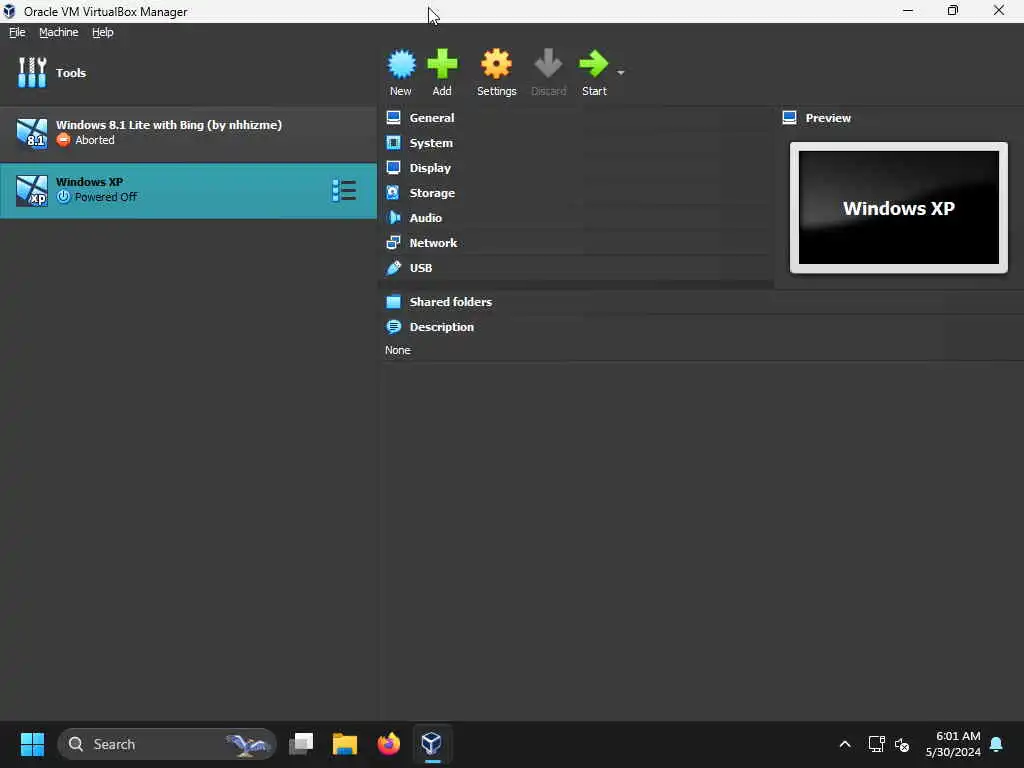Click the System chip icon

coord(393,142)
